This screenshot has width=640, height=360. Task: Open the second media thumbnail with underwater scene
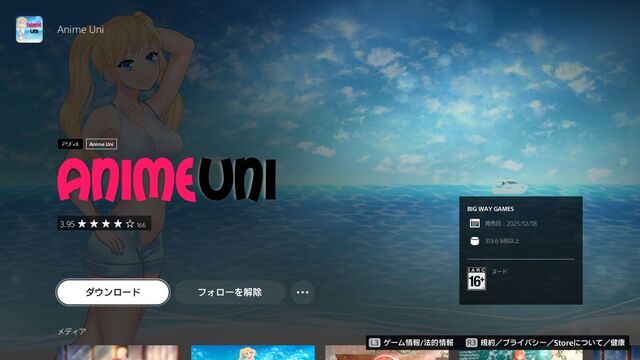(x=253, y=353)
